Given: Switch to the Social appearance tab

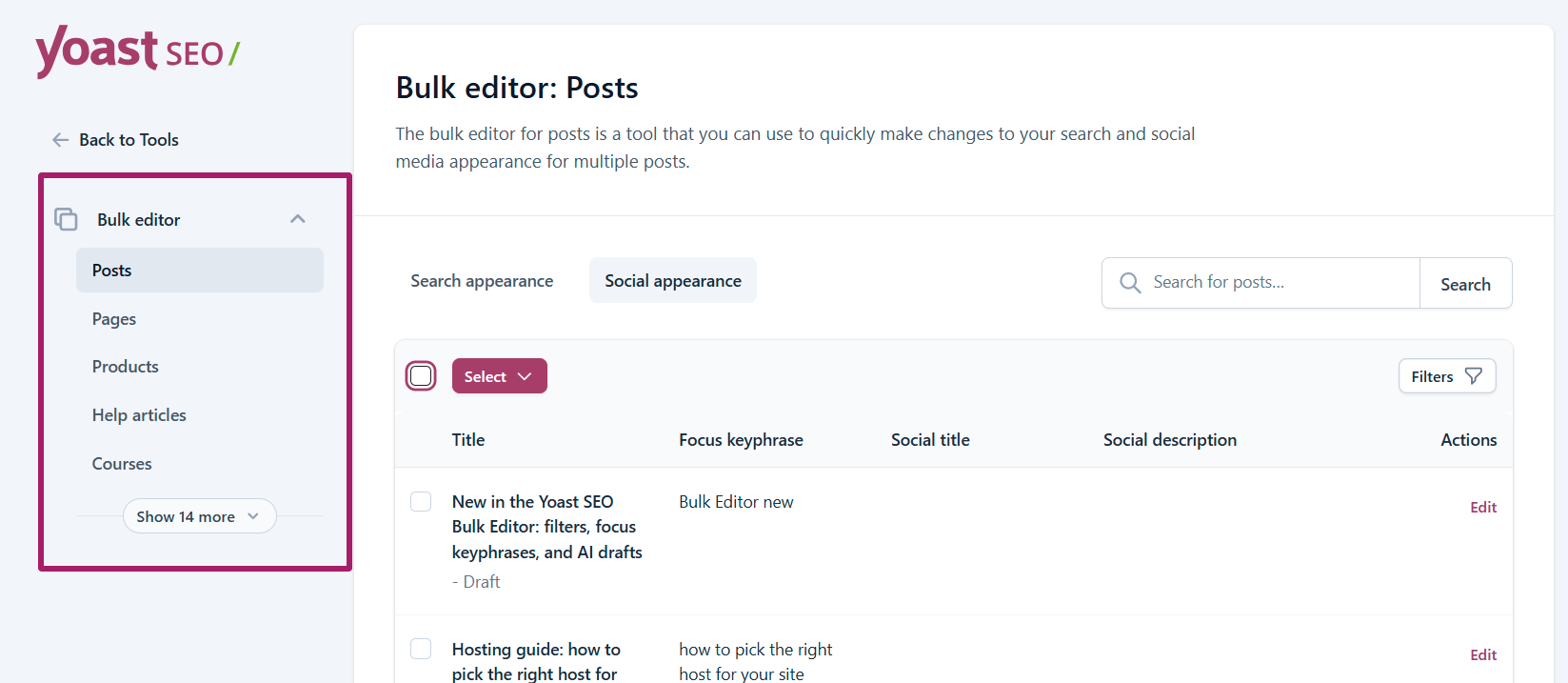Looking at the screenshot, I should (x=673, y=281).
